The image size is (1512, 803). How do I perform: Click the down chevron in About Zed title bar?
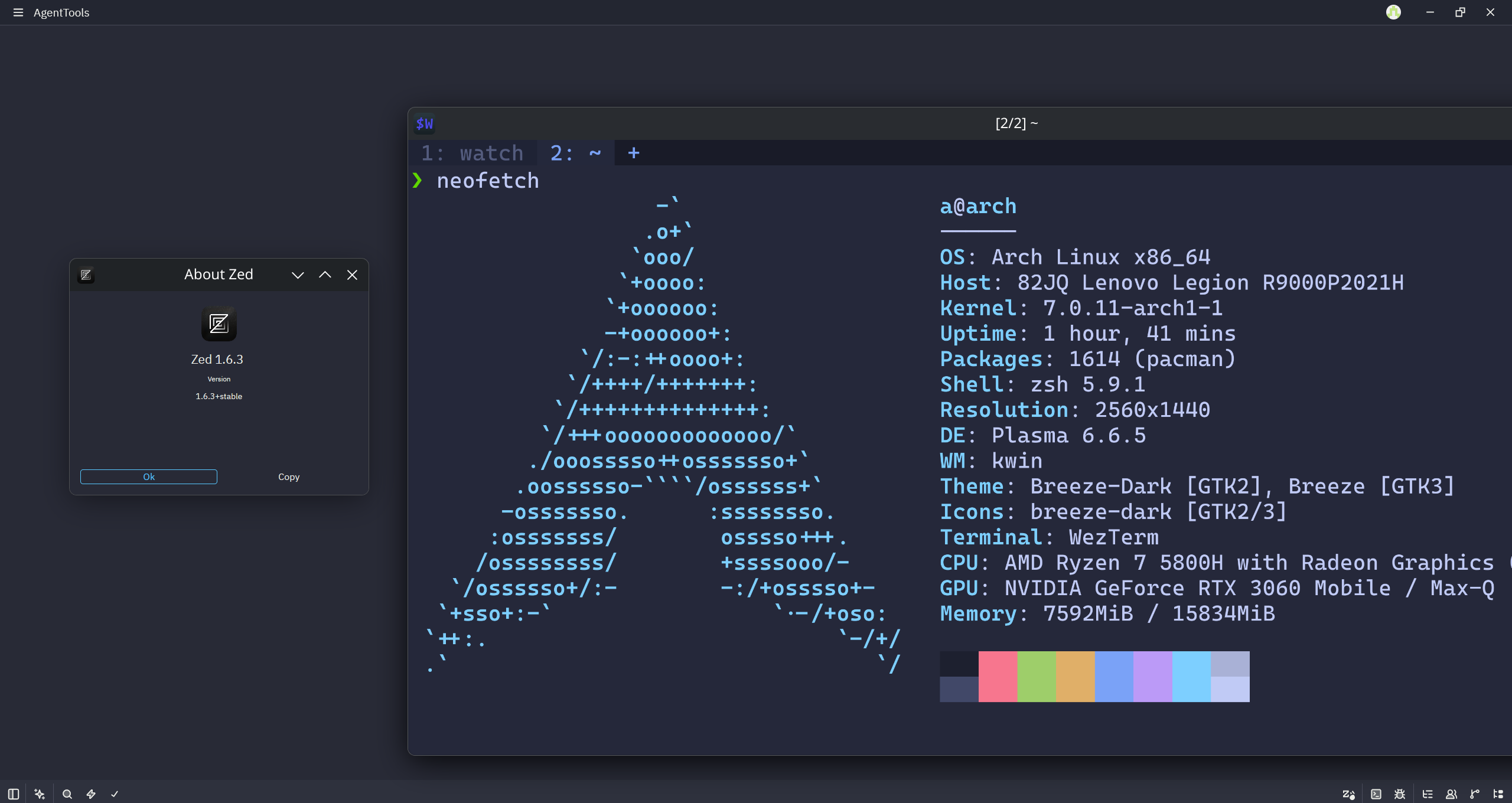click(298, 275)
